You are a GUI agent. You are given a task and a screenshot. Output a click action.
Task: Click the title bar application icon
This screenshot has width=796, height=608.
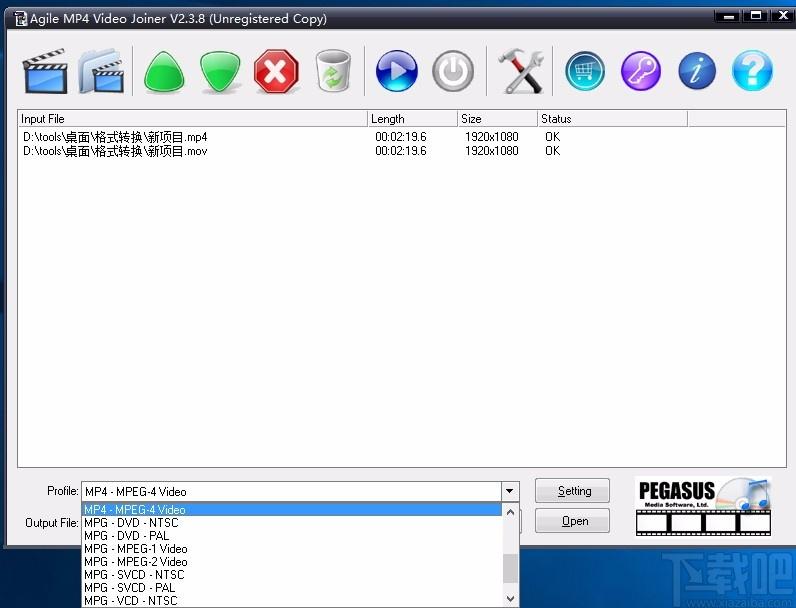click(x=20, y=19)
